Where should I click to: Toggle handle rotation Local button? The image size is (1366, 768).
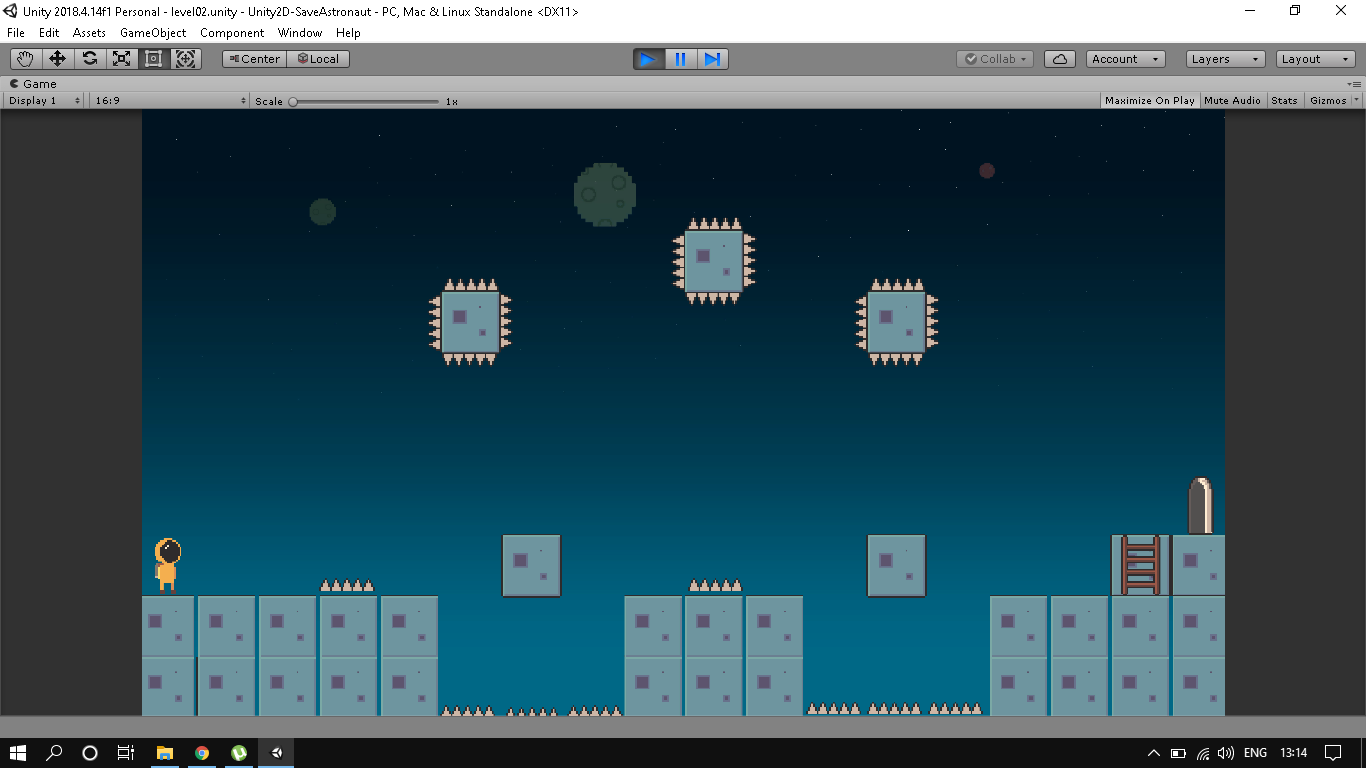[318, 59]
